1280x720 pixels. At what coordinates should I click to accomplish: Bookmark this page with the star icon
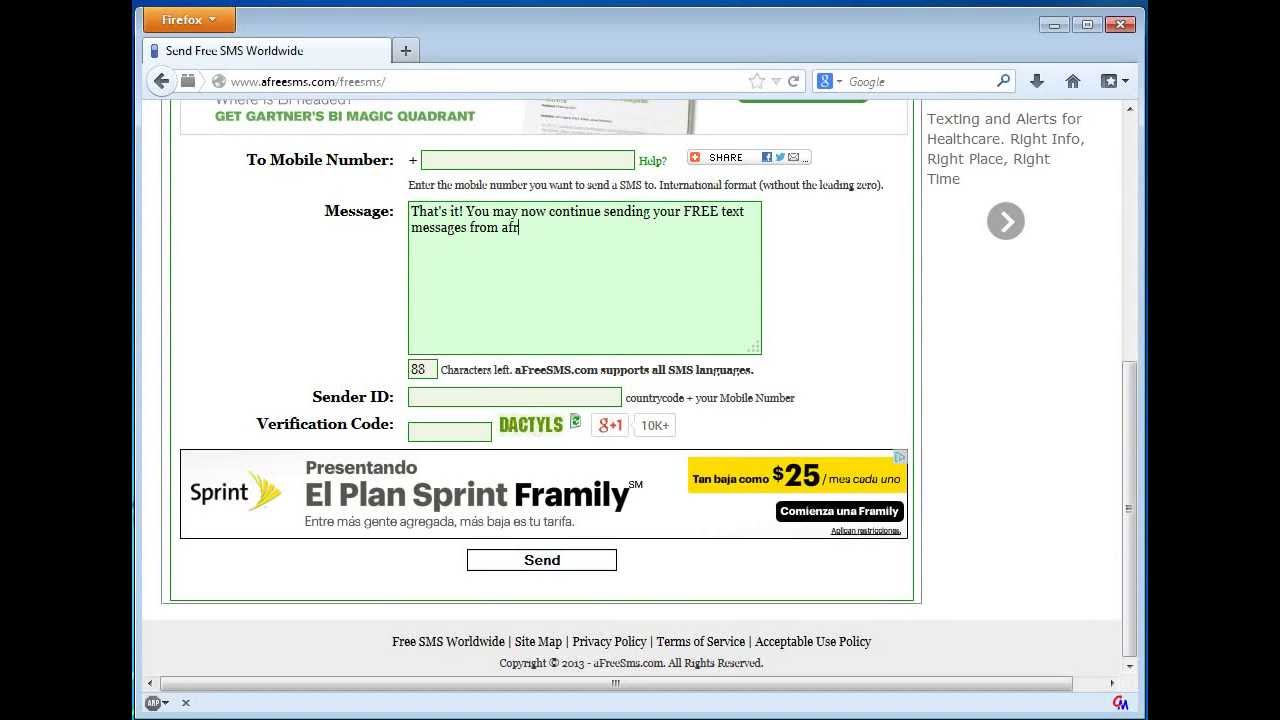click(757, 81)
